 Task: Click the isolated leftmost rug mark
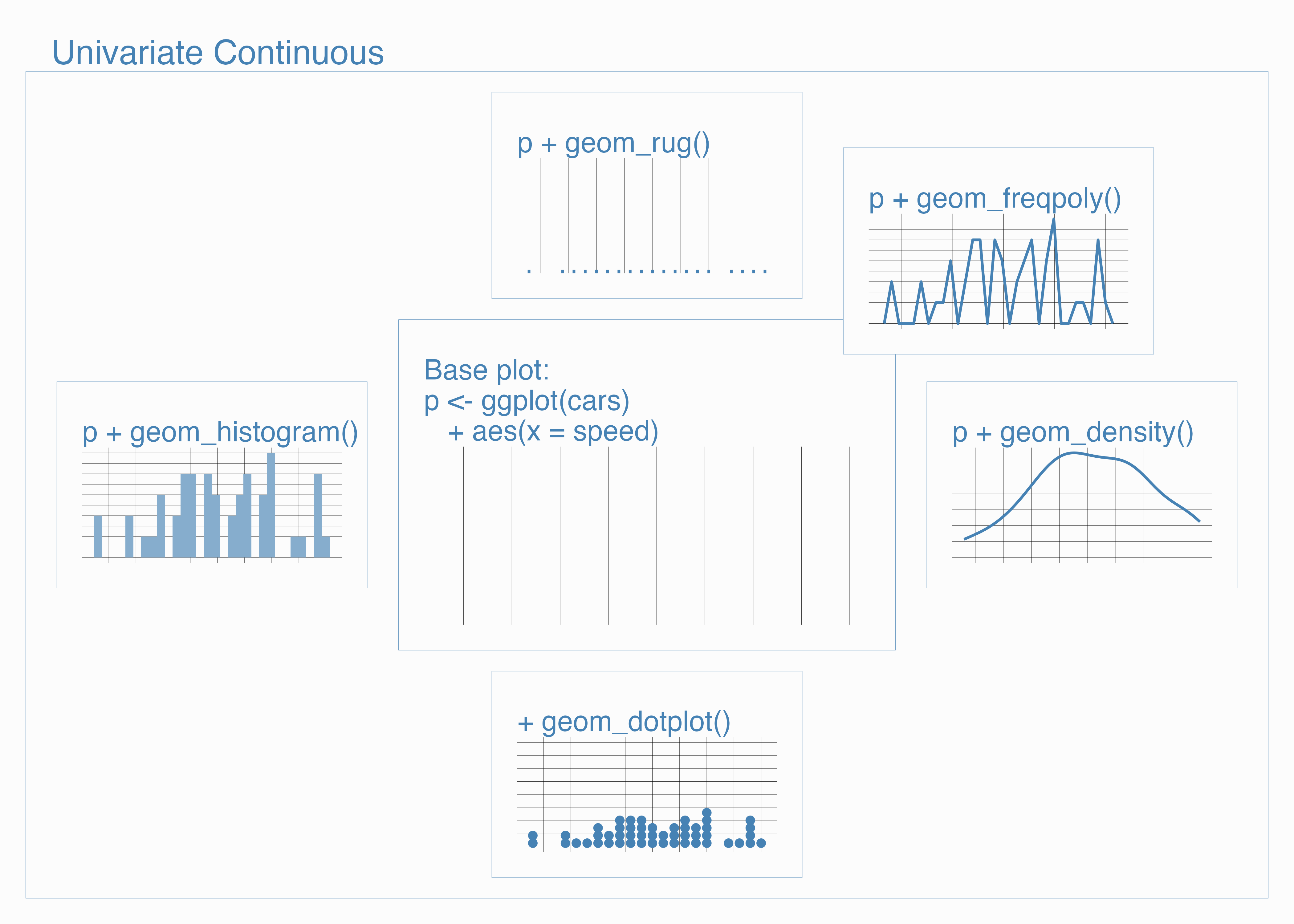pos(529,271)
